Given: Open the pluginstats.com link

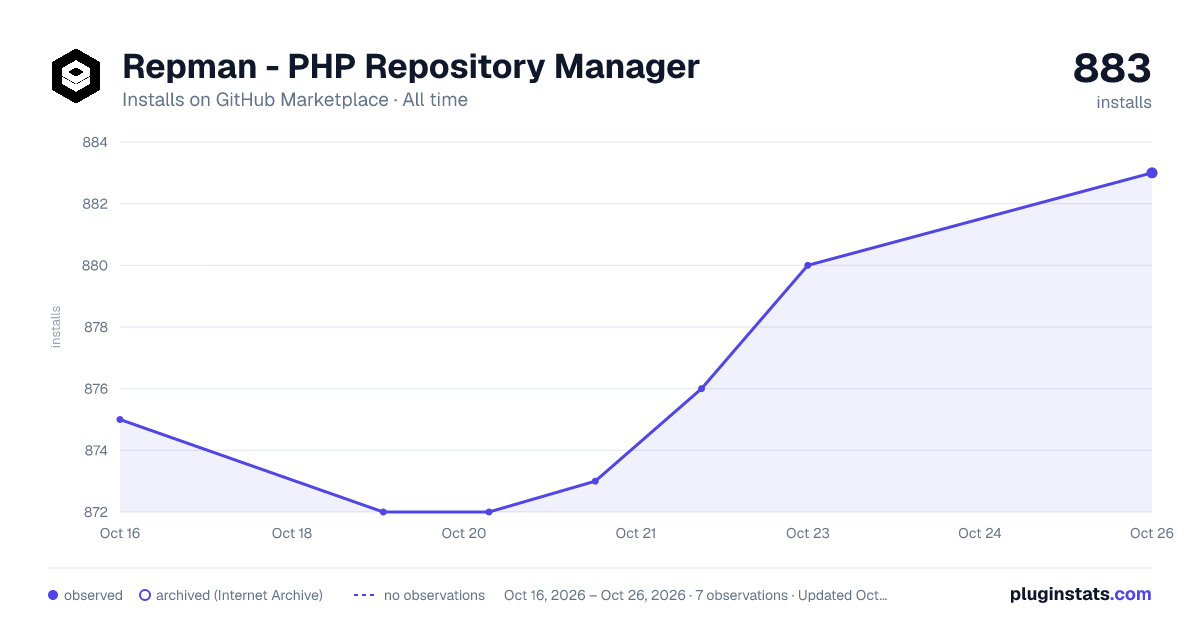Looking at the screenshot, I should pos(1081,594).
